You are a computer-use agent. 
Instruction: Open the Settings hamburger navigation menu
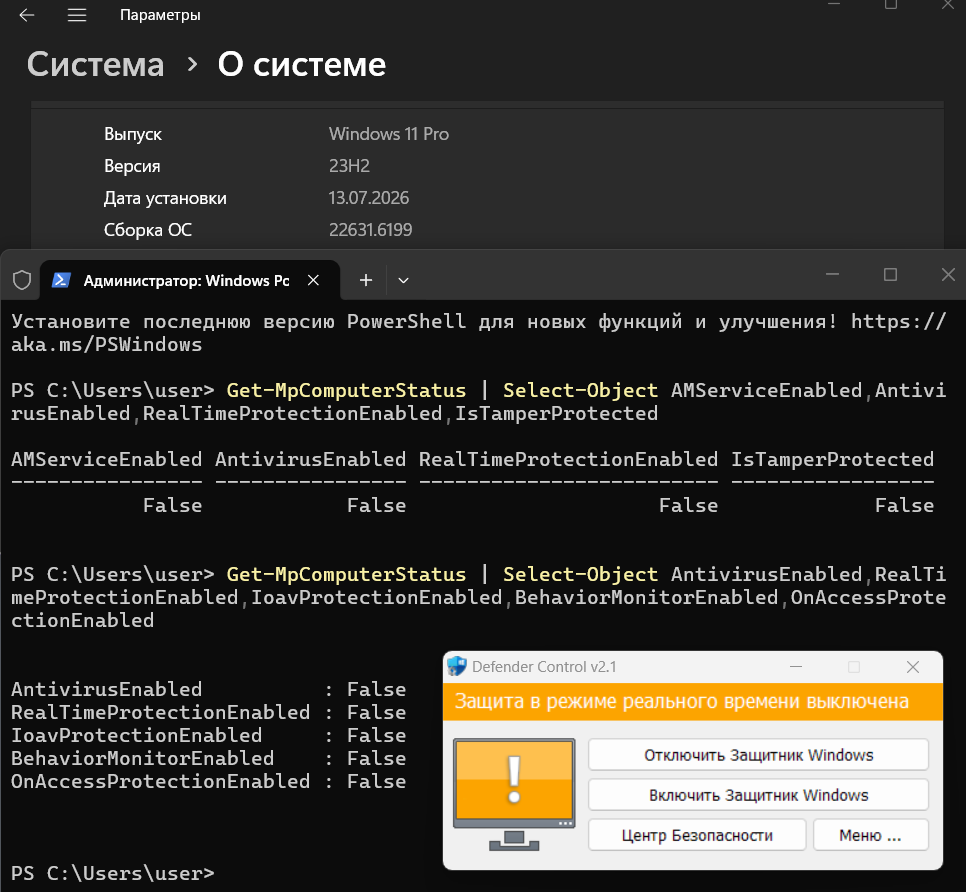[x=76, y=15]
